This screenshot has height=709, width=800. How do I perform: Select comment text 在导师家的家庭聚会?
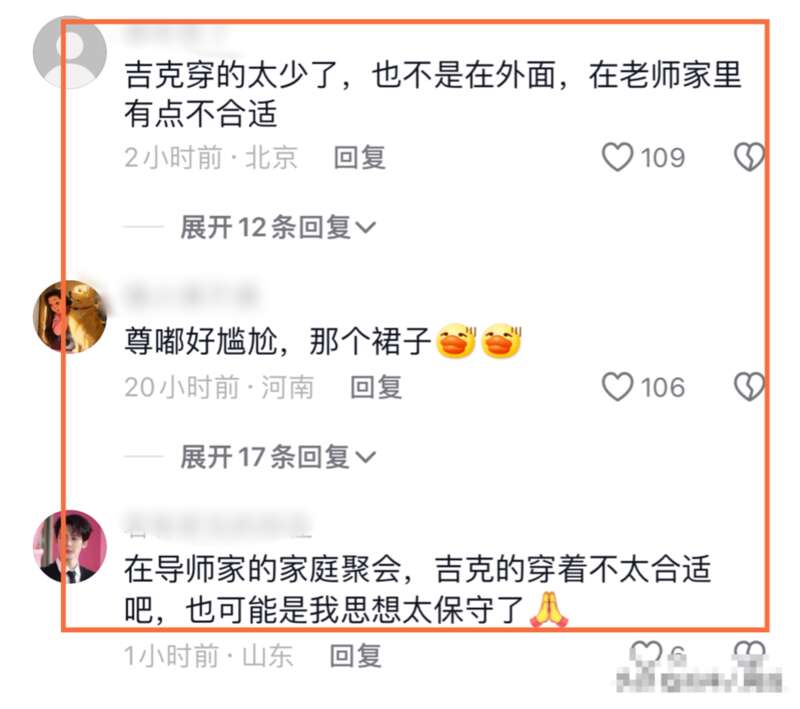[x=262, y=570]
